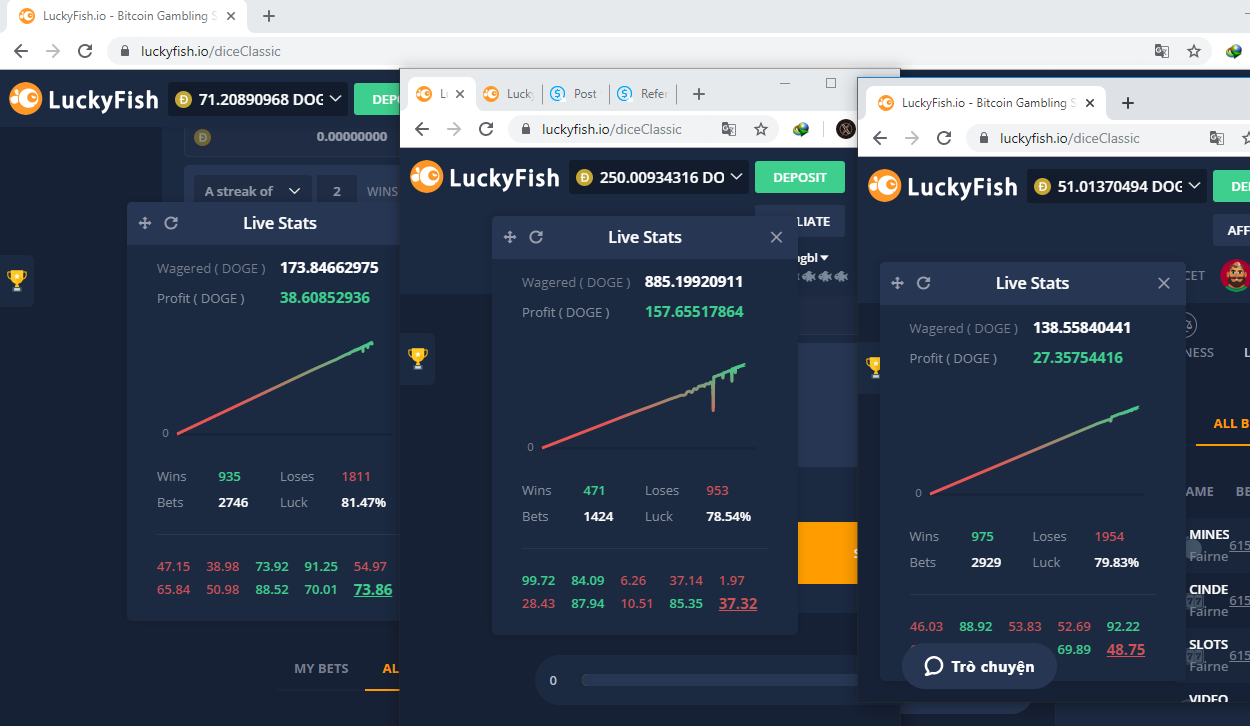Switch to the Post tab in the middle window
1250x726 pixels.
coord(574,94)
